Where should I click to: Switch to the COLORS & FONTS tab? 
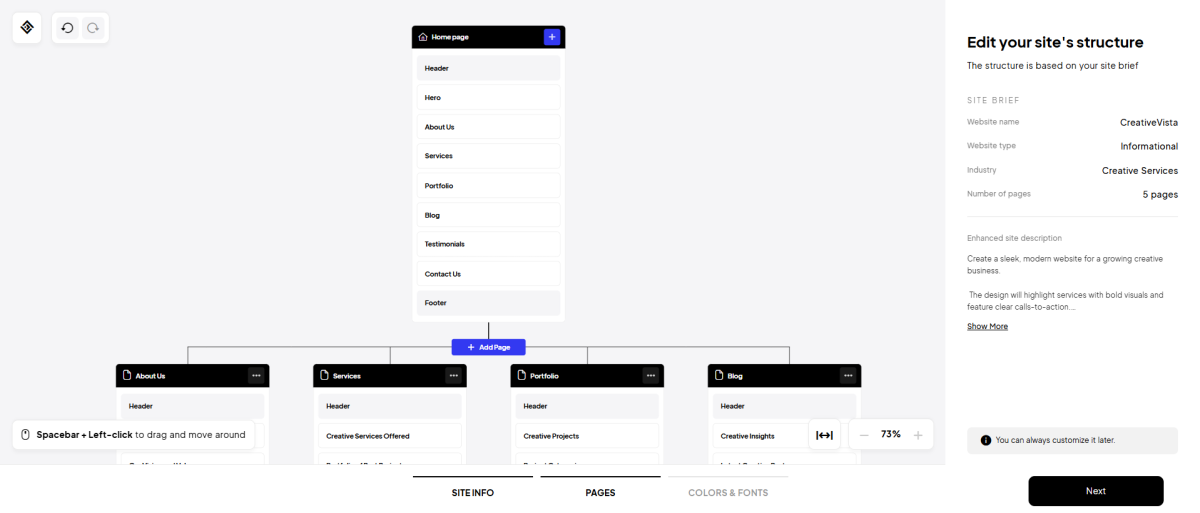[728, 493]
